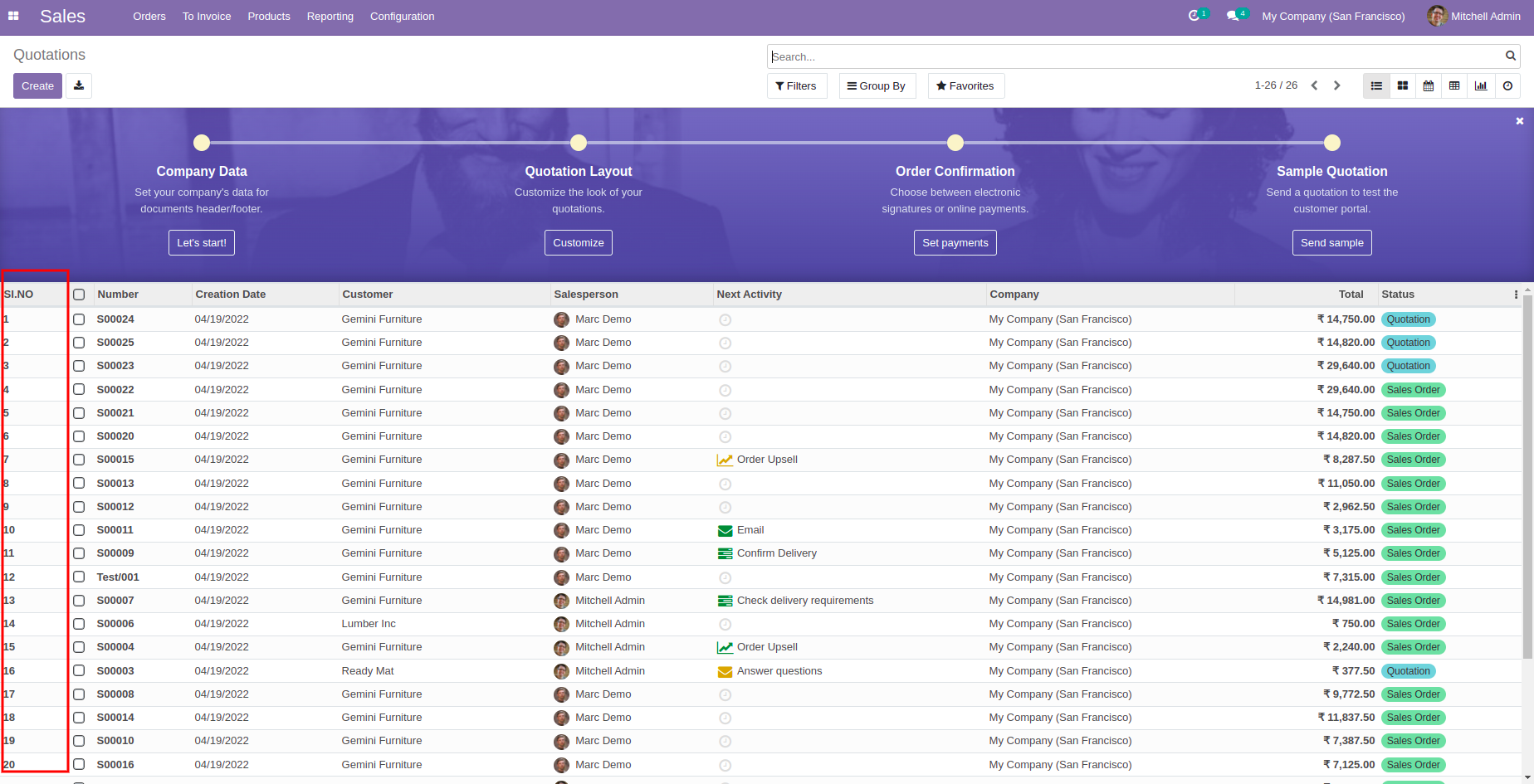Open the Filters dropdown
Viewport: 1534px width, 784px height.
coord(797,85)
